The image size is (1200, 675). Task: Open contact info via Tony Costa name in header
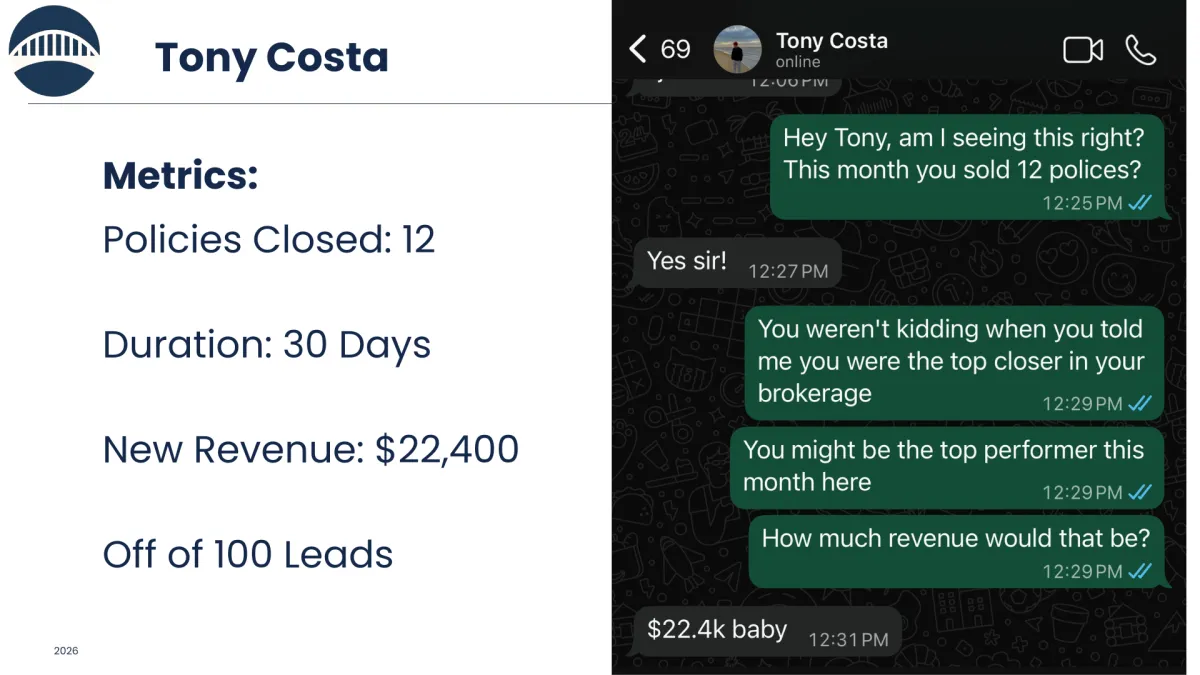831,41
